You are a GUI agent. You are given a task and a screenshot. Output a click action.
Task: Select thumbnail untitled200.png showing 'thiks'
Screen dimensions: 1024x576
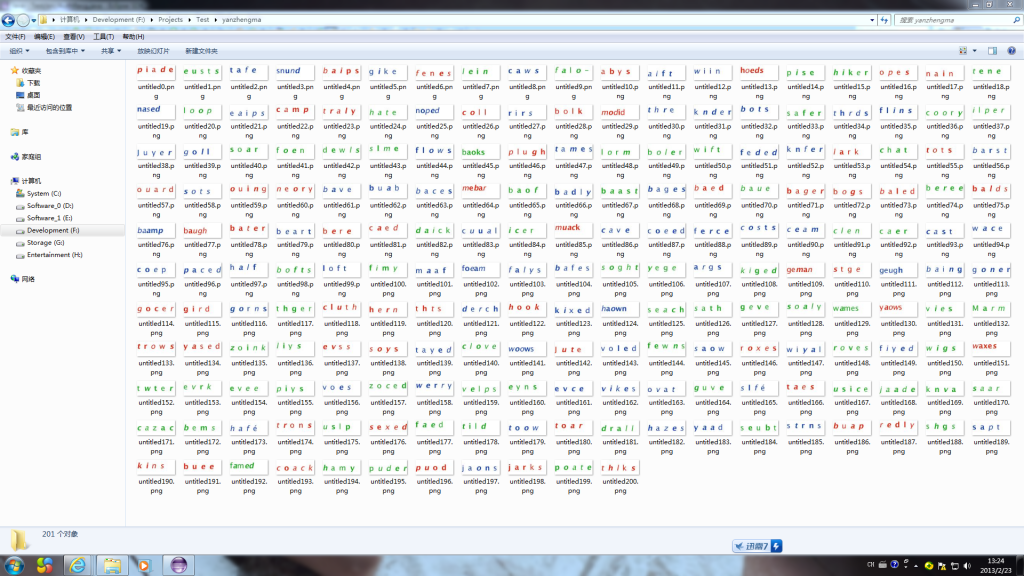tap(620, 468)
